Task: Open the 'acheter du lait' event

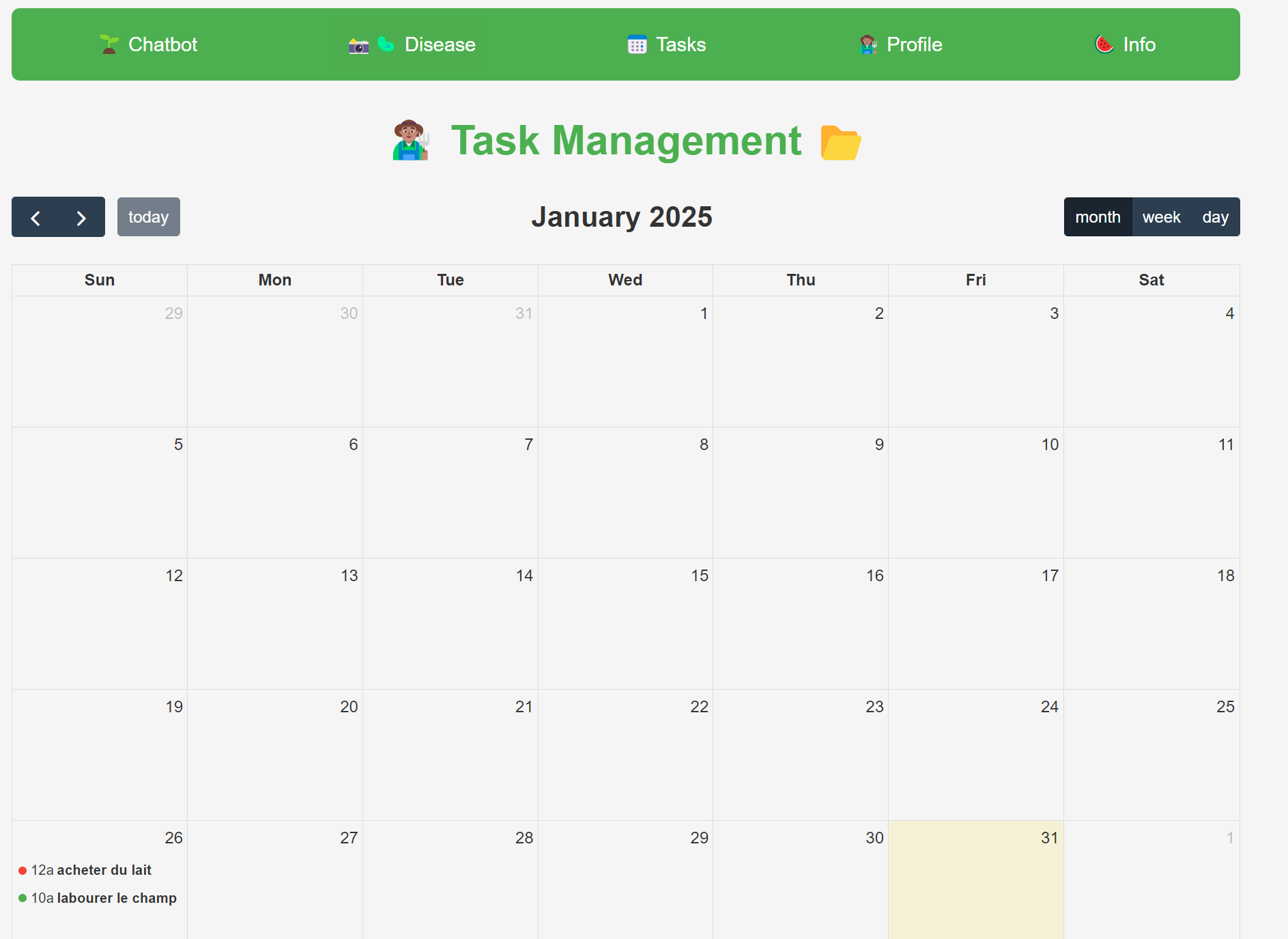Action: (104, 870)
